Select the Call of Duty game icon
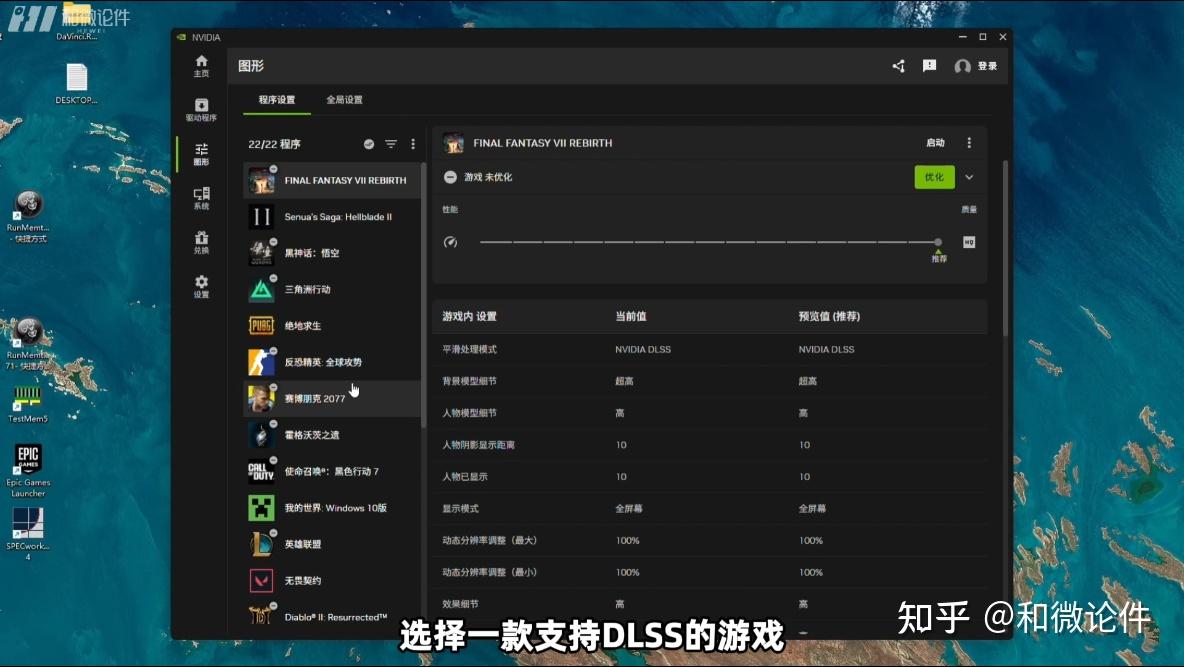This screenshot has width=1184, height=667. click(x=261, y=471)
